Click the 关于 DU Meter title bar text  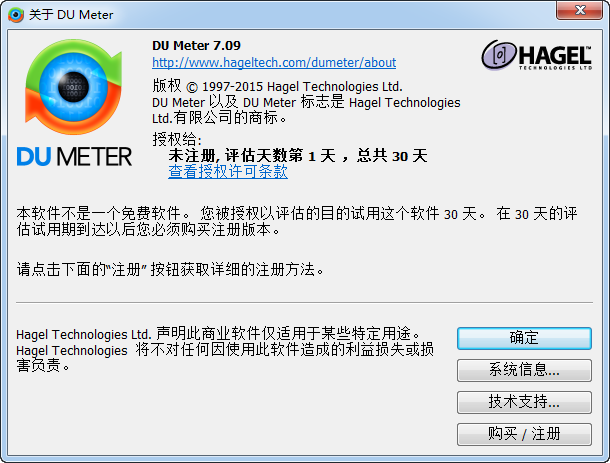71,15
